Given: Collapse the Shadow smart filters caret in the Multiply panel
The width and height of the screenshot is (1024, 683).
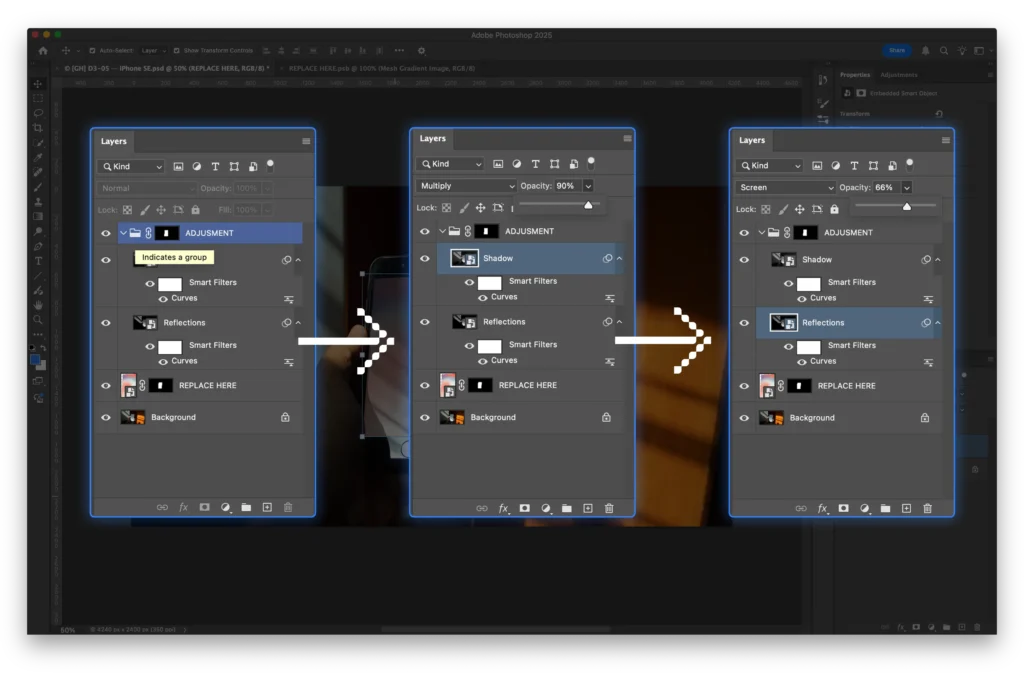Looking at the screenshot, I should tap(620, 259).
